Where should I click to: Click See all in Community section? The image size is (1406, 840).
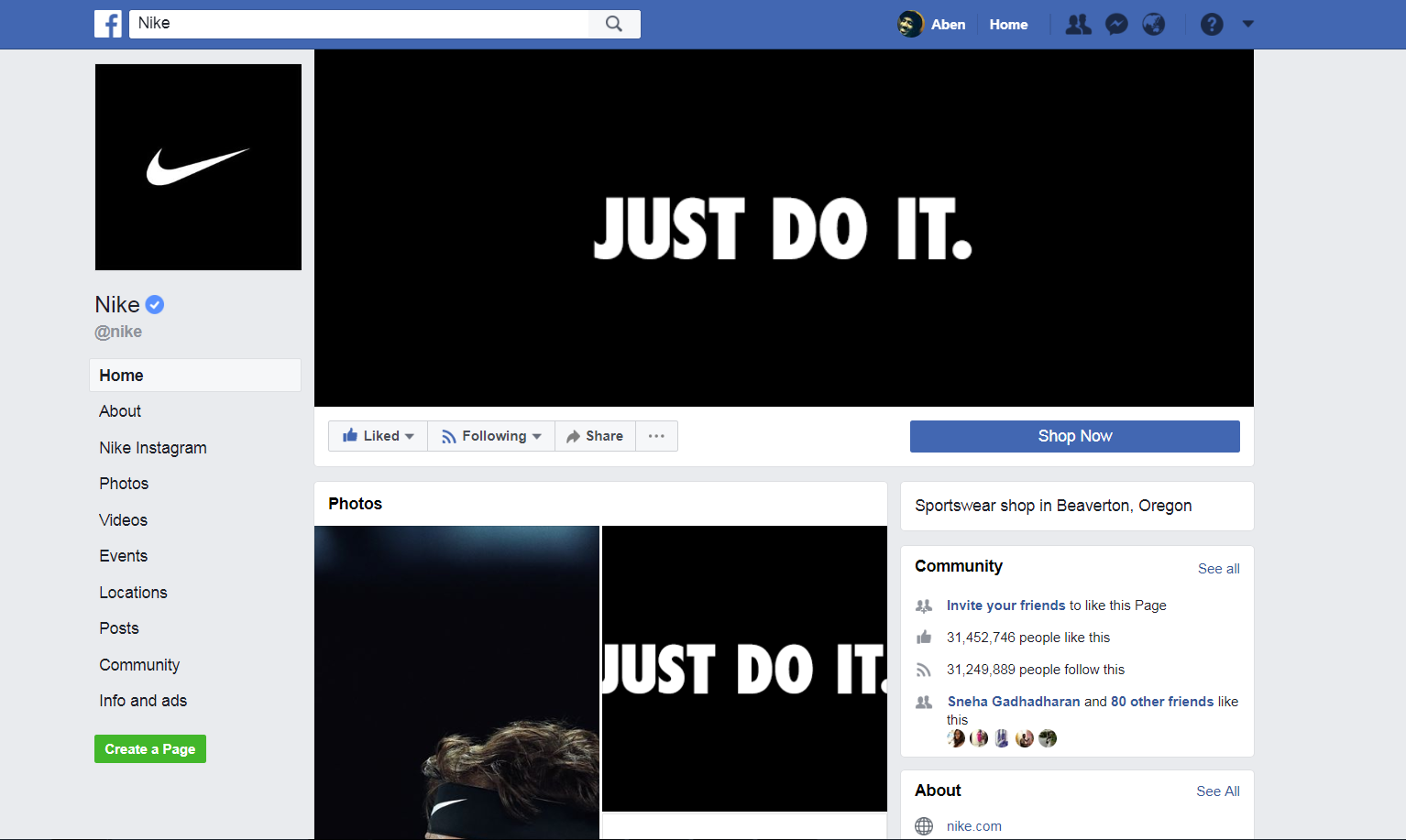[x=1218, y=569]
